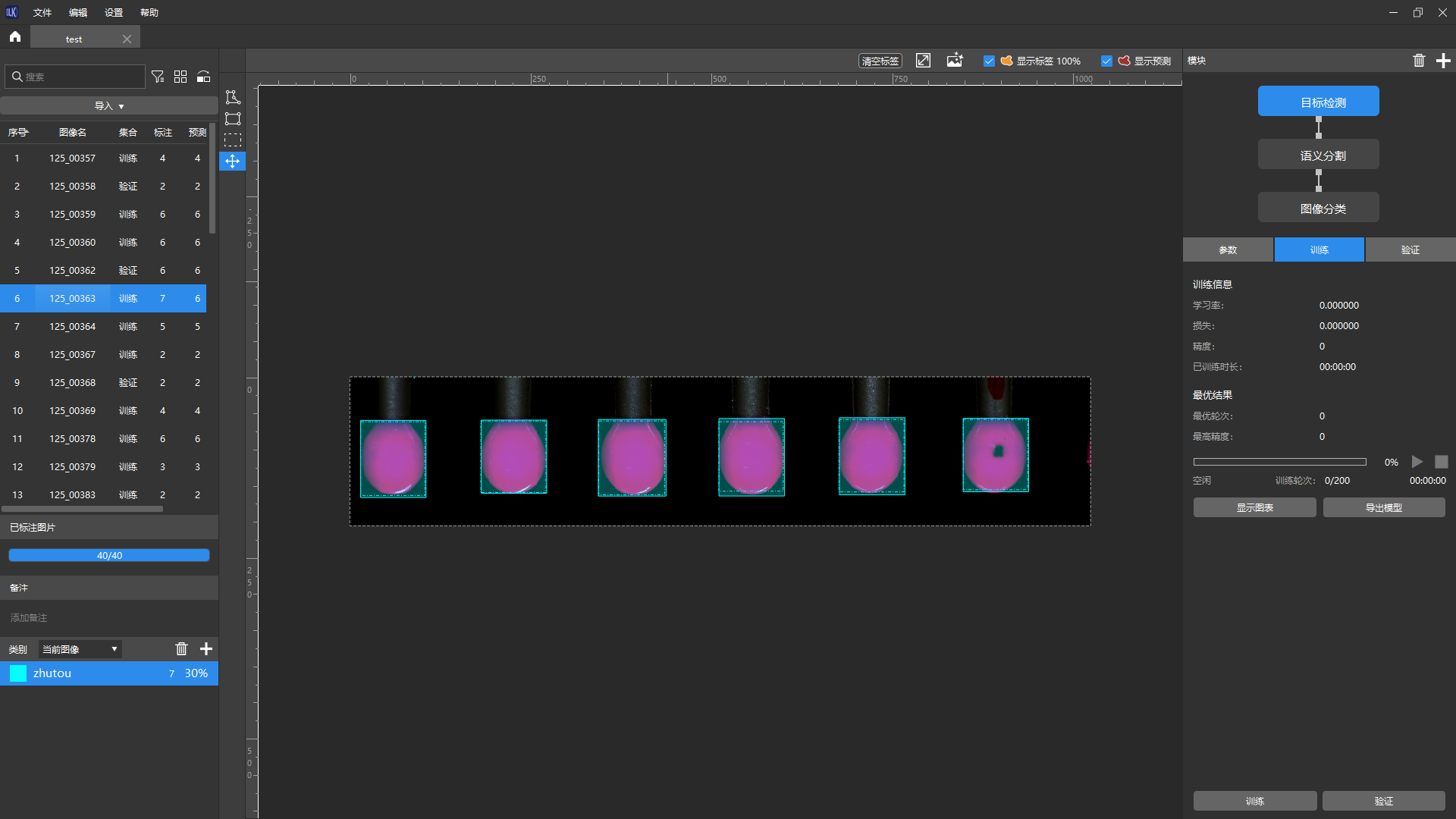Screen dimensions: 1456x819
Task: Start training with the play button
Action: click(x=1417, y=462)
